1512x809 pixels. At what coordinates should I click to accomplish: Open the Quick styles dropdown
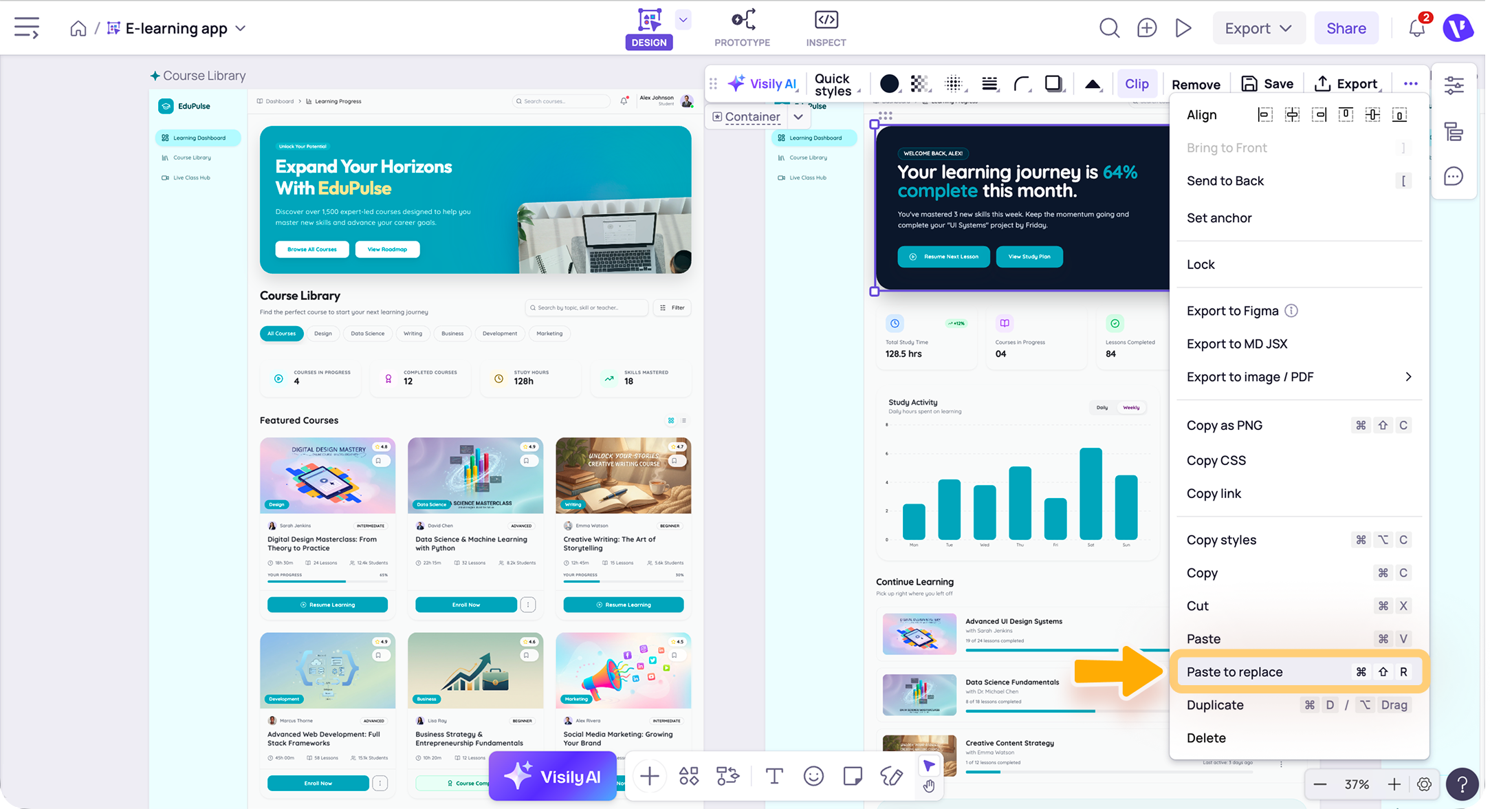[x=835, y=84]
